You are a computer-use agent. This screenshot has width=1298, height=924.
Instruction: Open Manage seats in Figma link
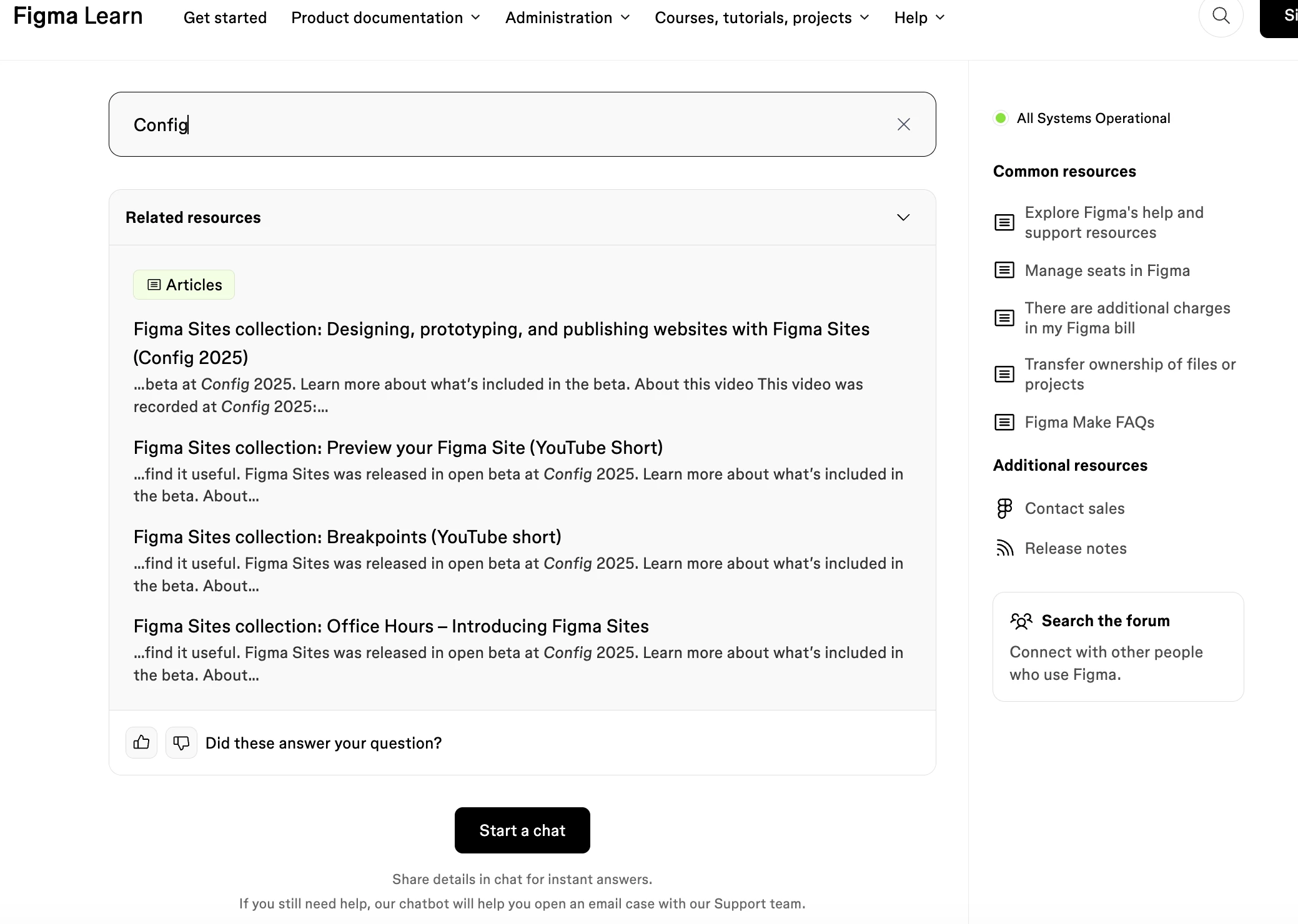tap(1107, 270)
